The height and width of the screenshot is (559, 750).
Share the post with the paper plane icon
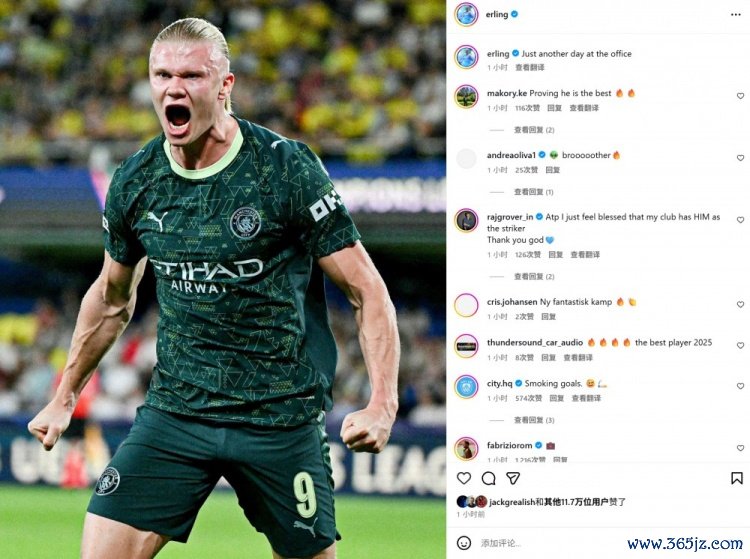(x=513, y=478)
